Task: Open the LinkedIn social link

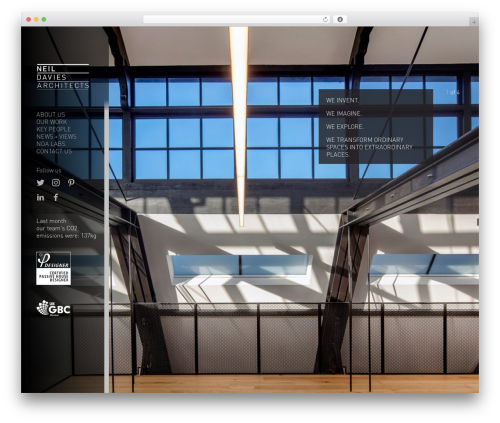Action: pos(40,198)
